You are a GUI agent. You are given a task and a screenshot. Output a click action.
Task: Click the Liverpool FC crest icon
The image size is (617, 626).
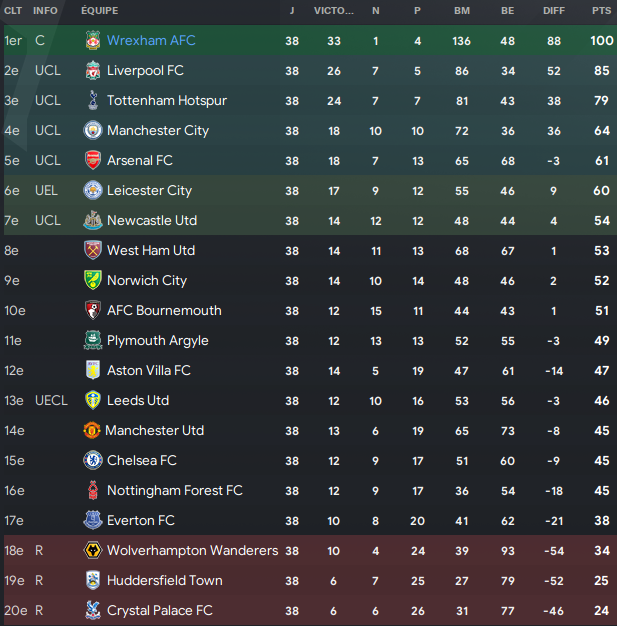point(93,70)
